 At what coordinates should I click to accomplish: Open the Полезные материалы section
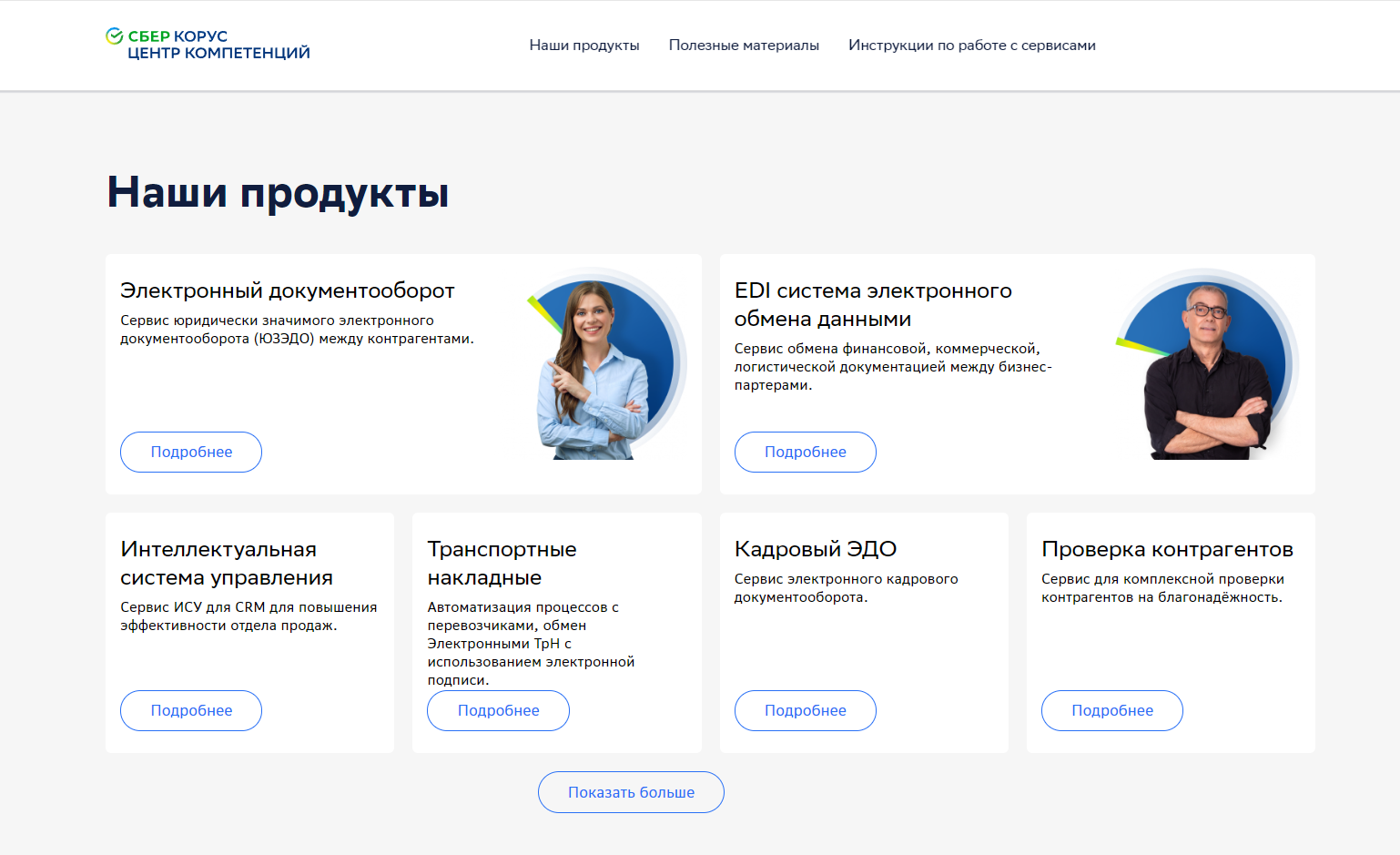click(x=744, y=45)
